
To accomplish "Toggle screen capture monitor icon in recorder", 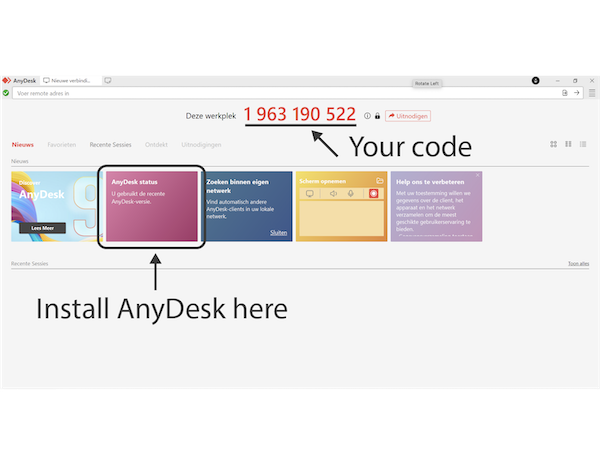I will (310, 194).
